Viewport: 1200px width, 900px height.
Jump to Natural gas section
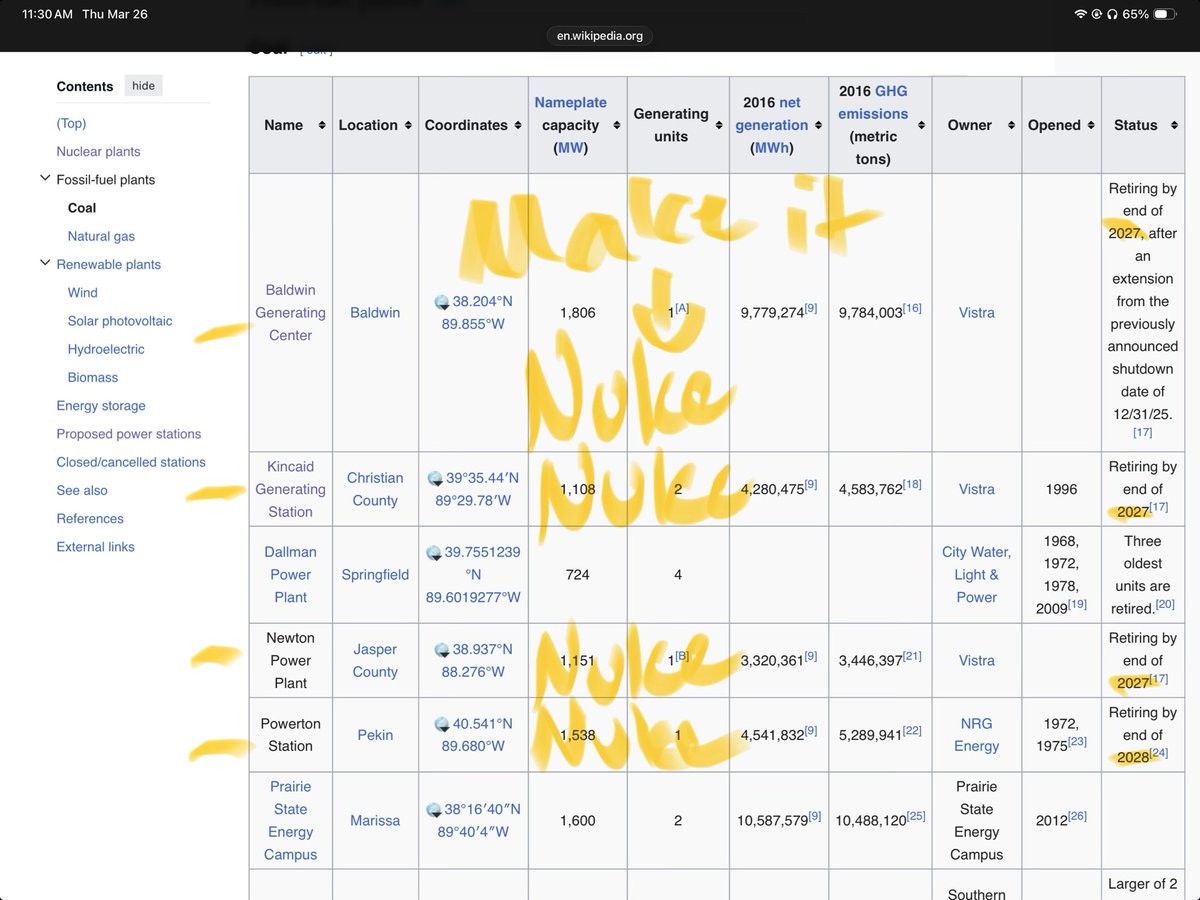tap(101, 236)
